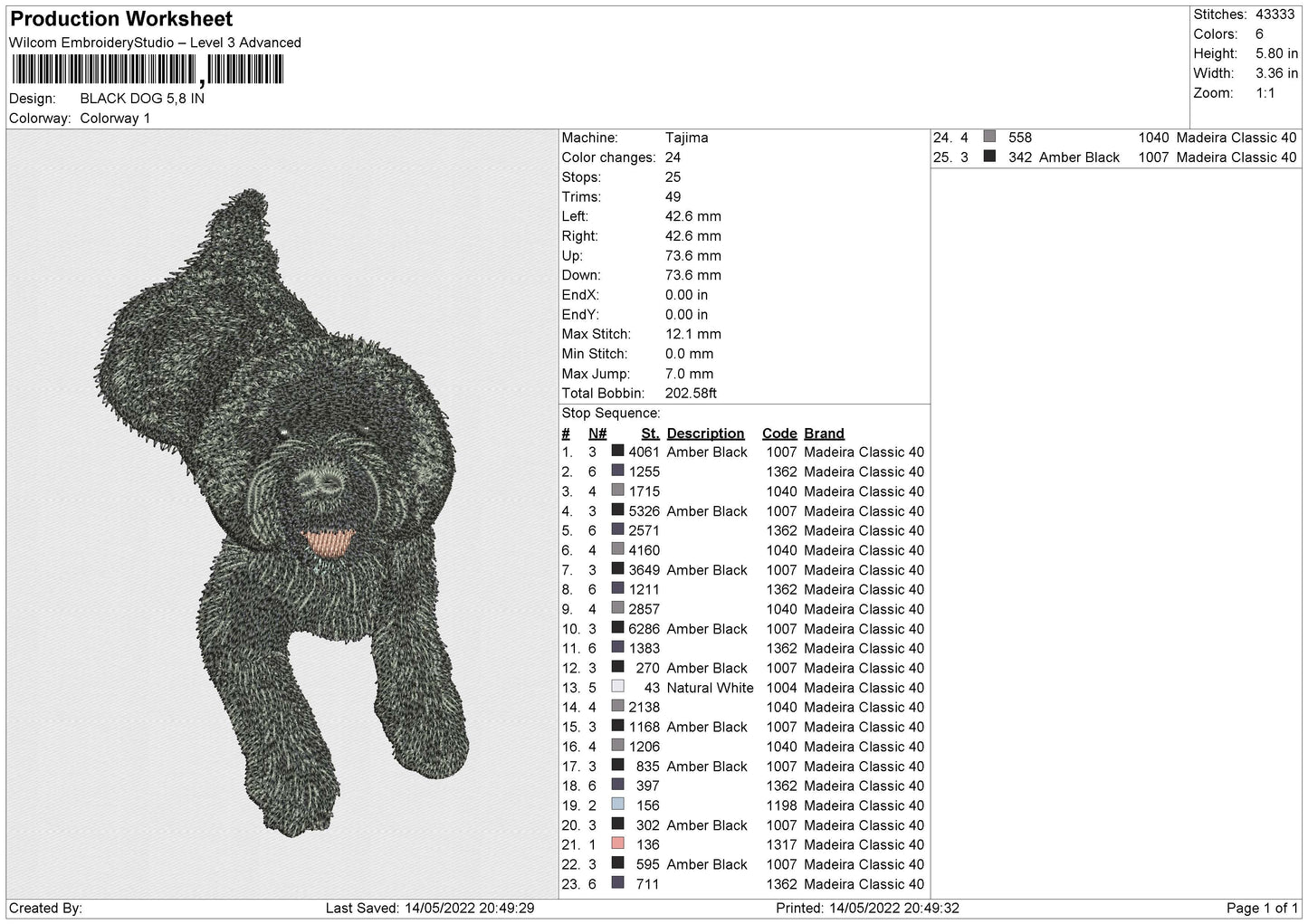Click the Up value '73.6 mm'
Image resolution: width=1308 pixels, height=924 pixels.
click(692, 255)
